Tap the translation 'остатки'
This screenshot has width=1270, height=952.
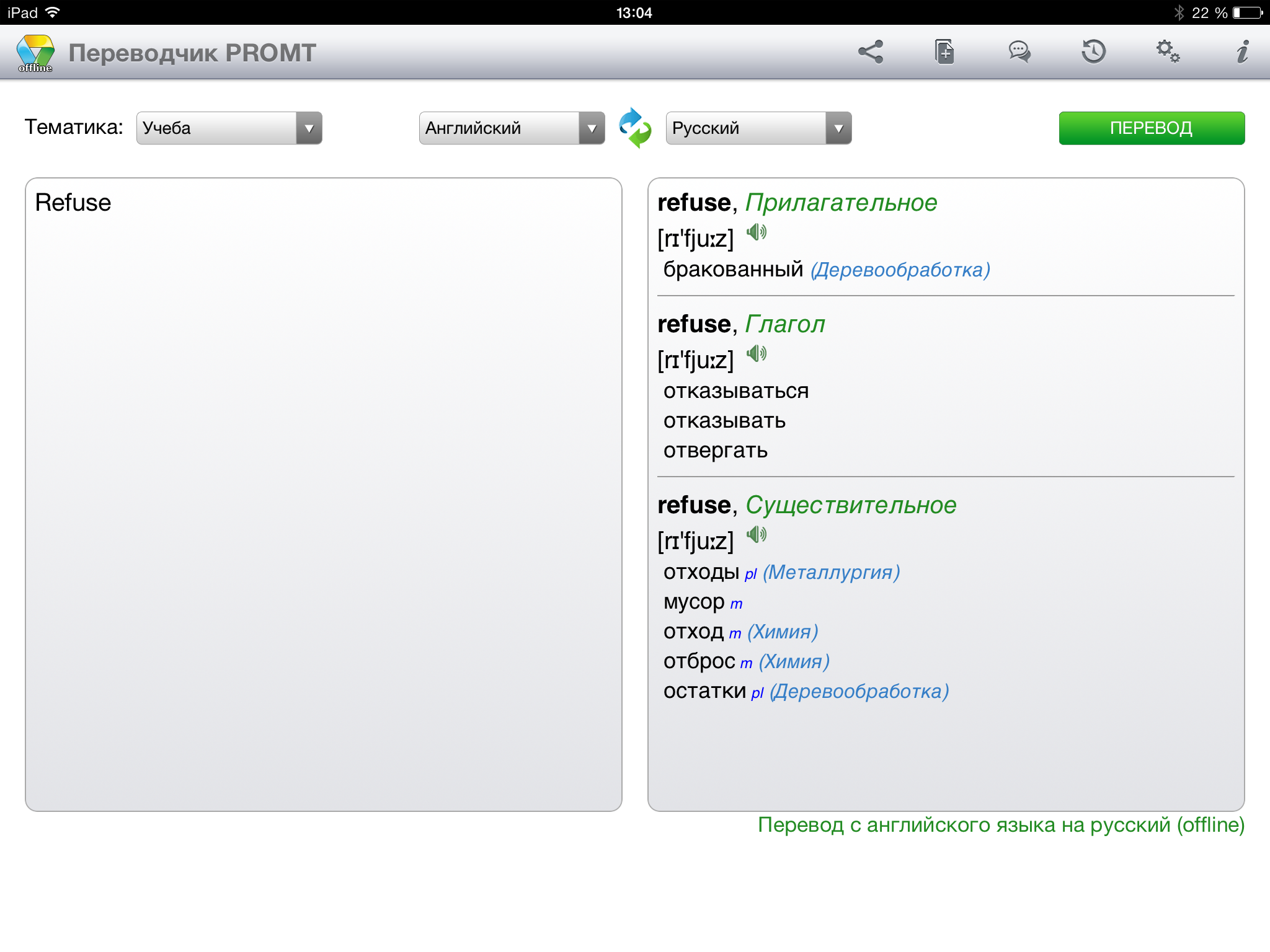point(704,691)
